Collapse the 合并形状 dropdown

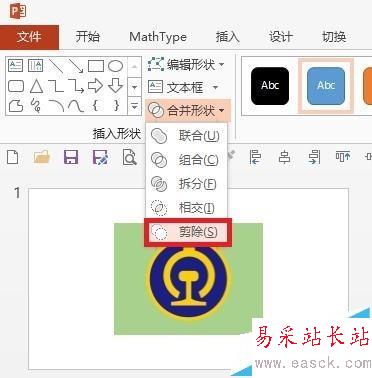(188, 110)
